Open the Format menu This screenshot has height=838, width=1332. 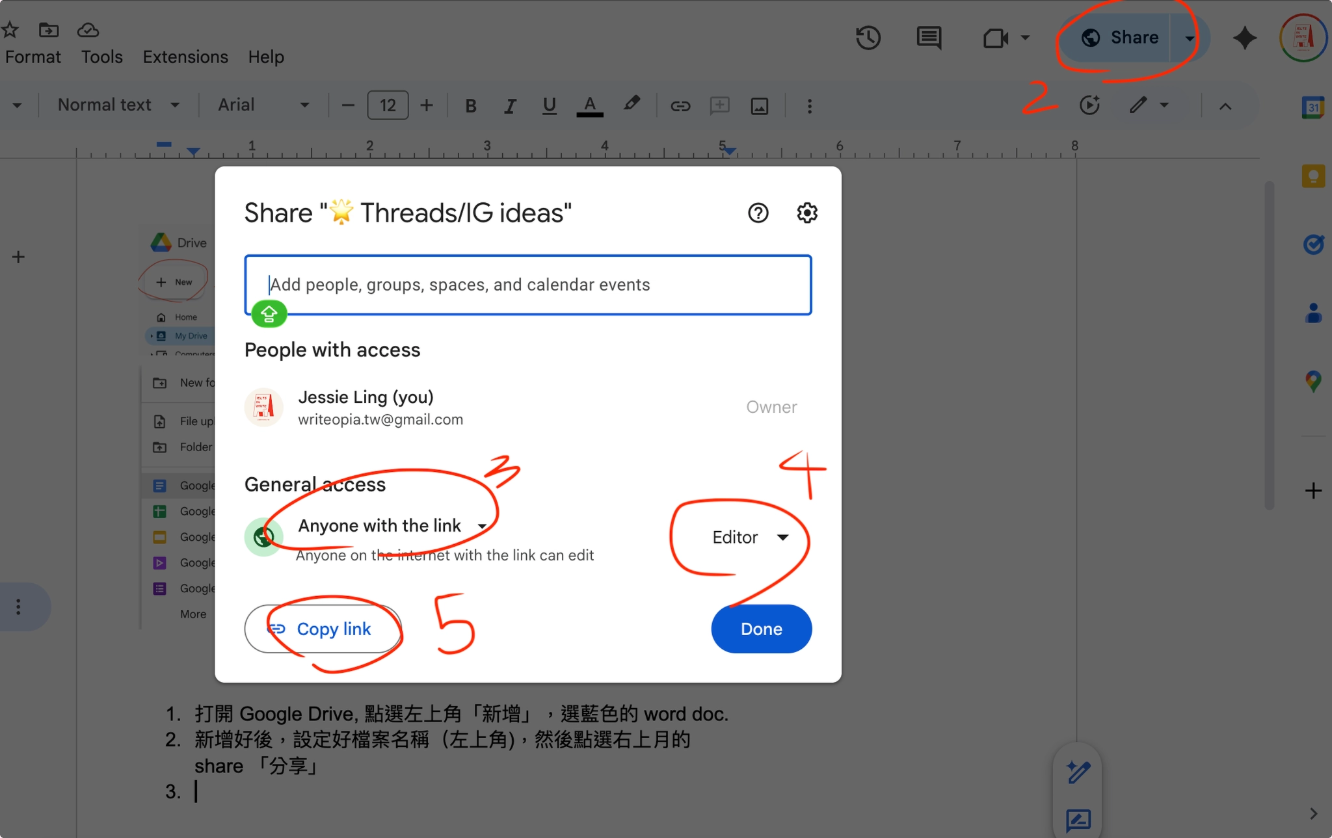33,57
